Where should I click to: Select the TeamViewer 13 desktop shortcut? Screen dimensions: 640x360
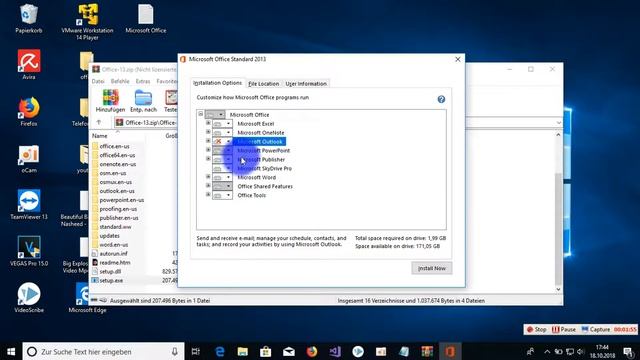29,204
